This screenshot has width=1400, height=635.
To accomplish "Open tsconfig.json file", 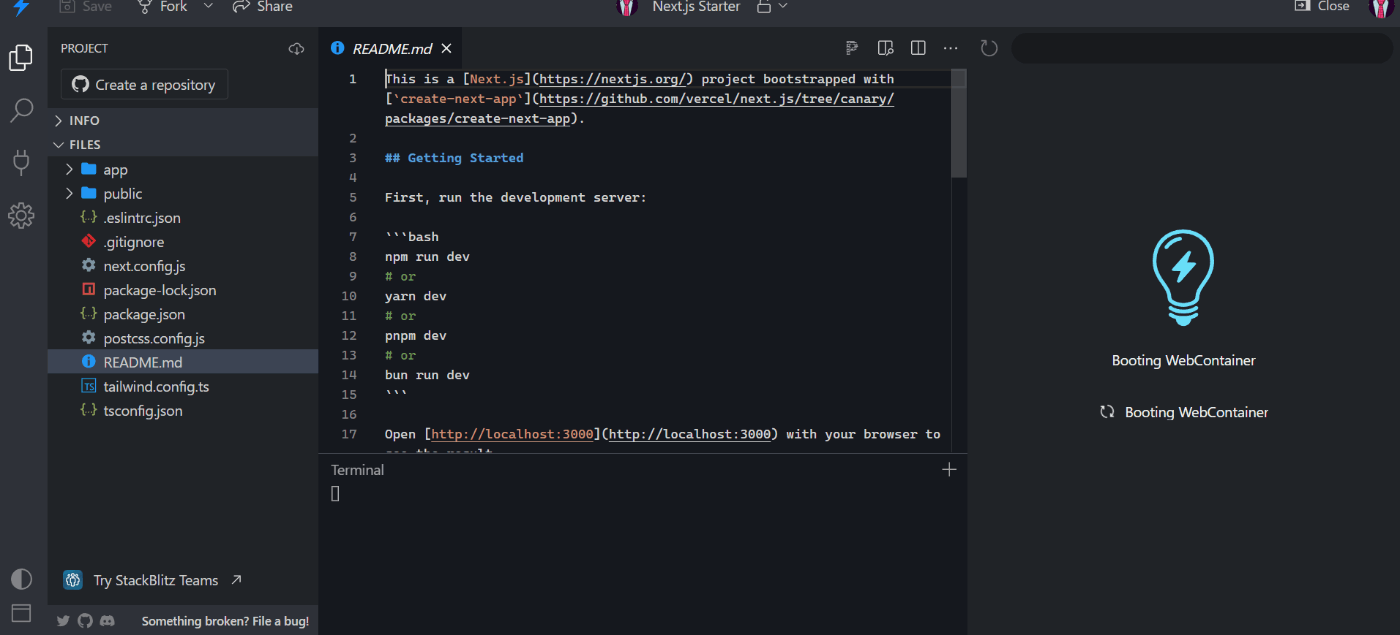I will coord(183,410).
